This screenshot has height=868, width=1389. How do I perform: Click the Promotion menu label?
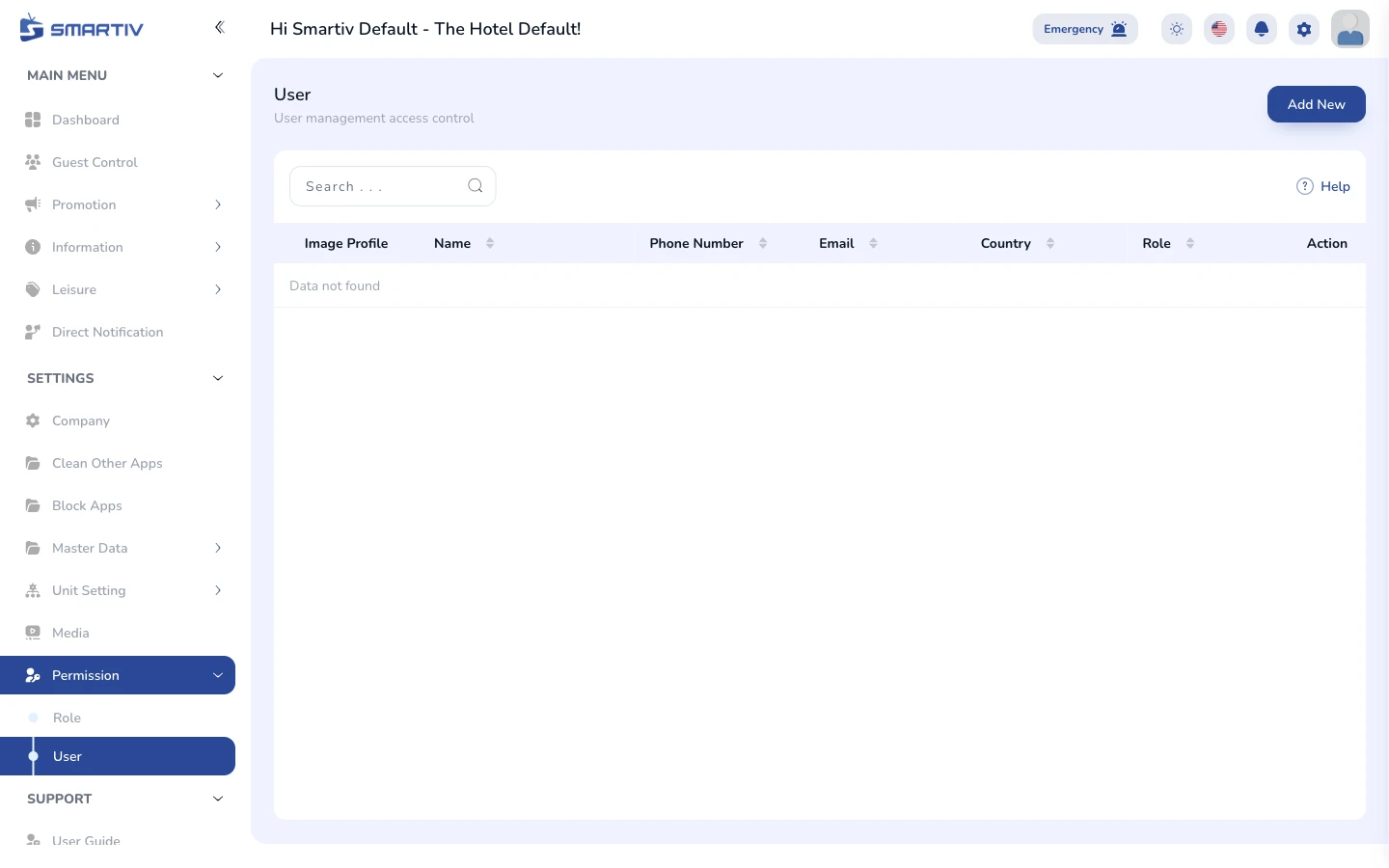(84, 204)
